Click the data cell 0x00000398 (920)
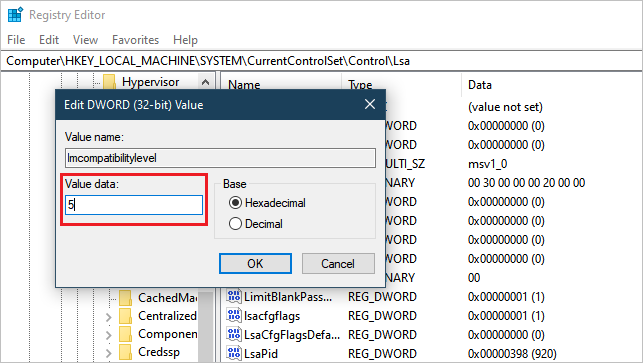The width and height of the screenshot is (643, 363). (x=512, y=353)
